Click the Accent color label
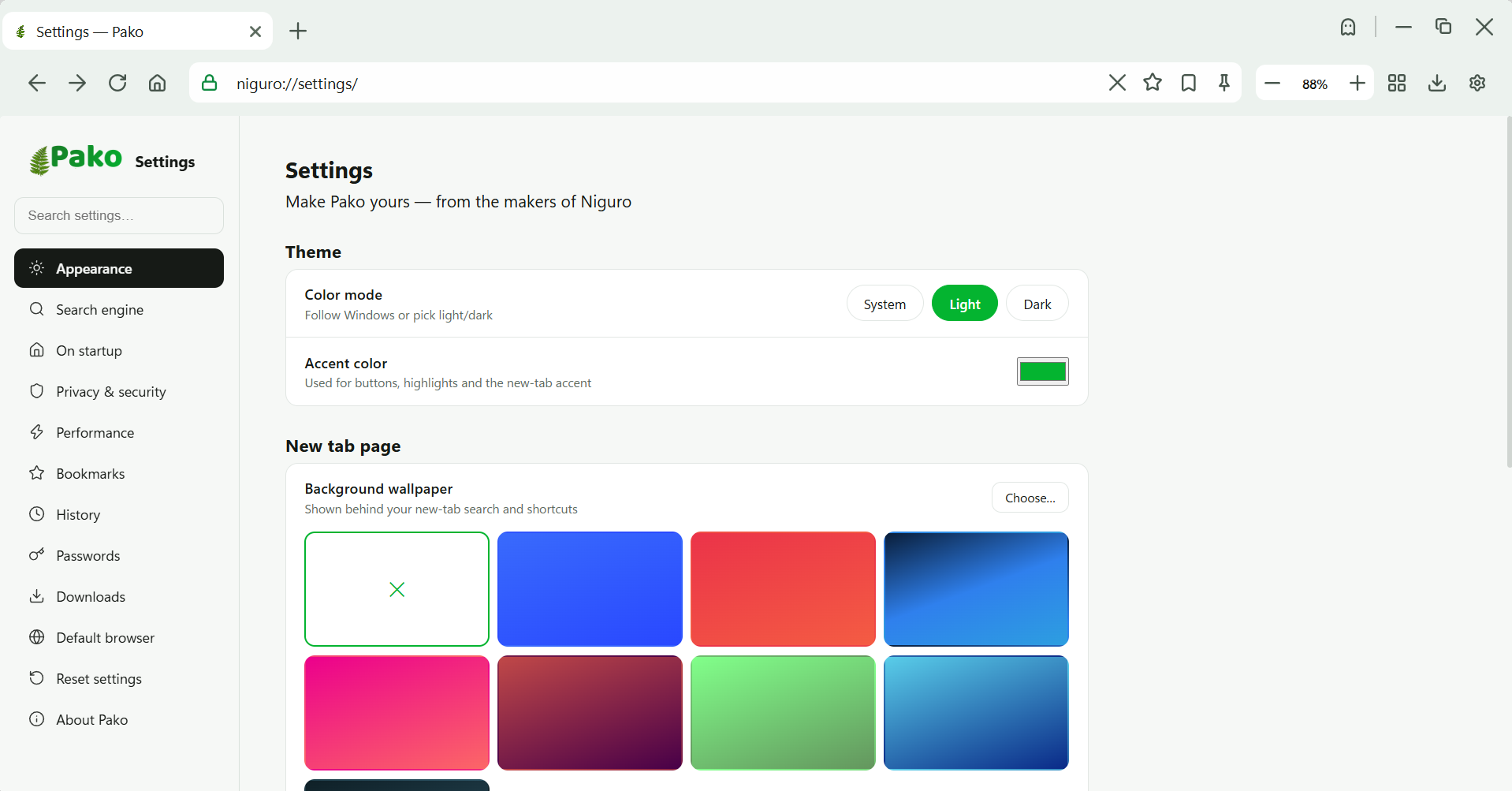Image resolution: width=1512 pixels, height=791 pixels. pyautogui.click(x=346, y=364)
